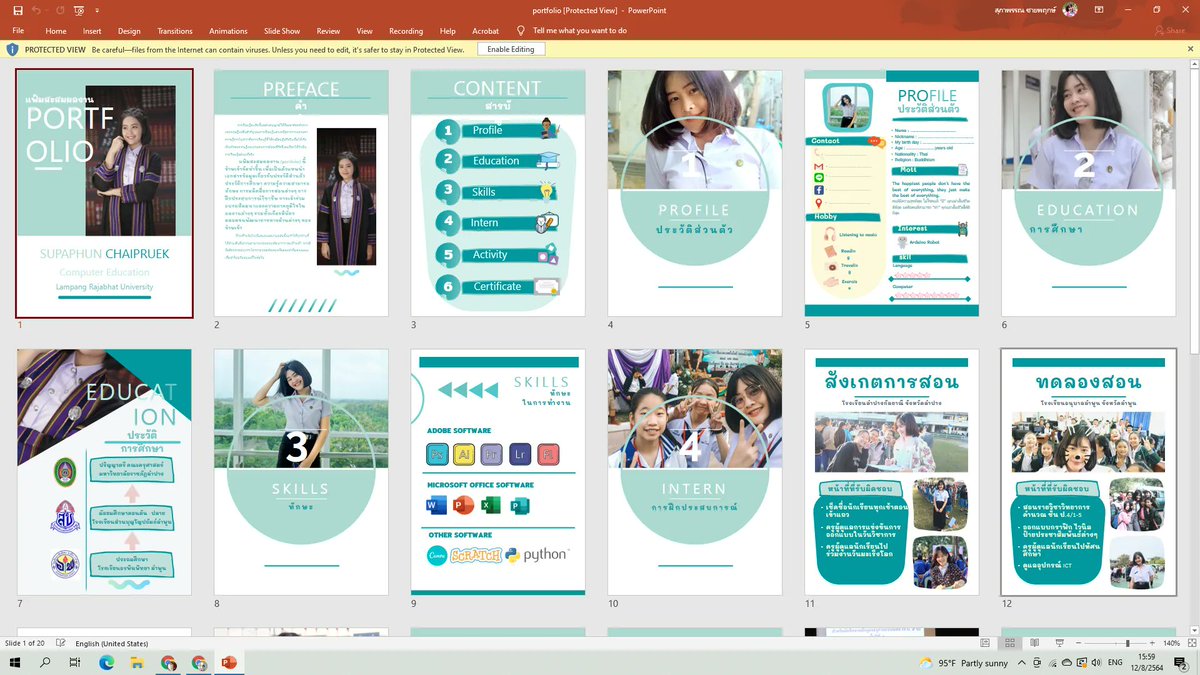Open Microsoft Edge from taskbar
This screenshot has width=1200, height=675.
pyautogui.click(x=107, y=663)
